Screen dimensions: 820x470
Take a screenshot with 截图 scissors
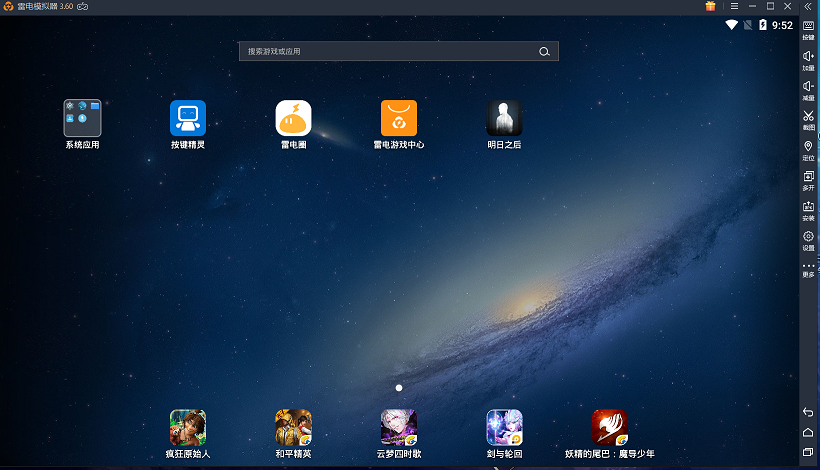tap(808, 119)
